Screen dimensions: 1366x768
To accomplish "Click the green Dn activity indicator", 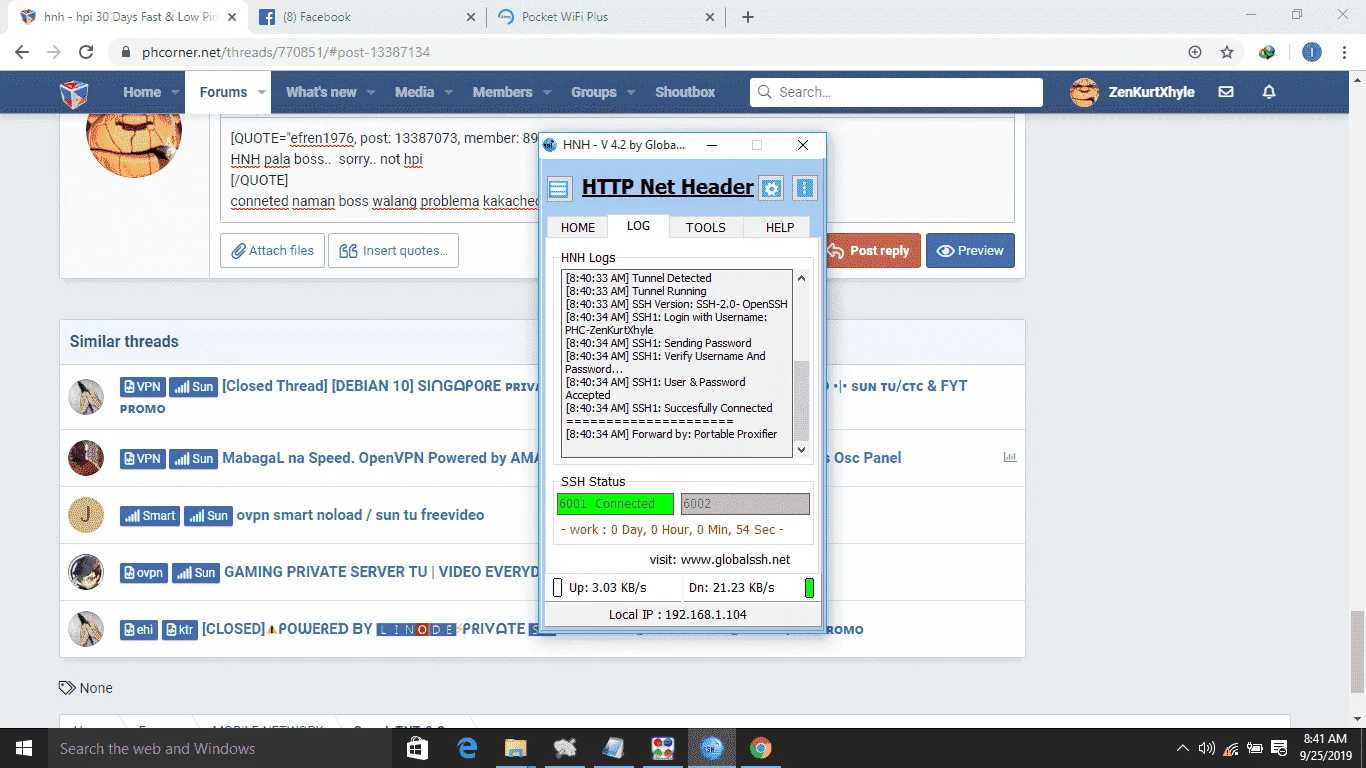I will tap(809, 588).
